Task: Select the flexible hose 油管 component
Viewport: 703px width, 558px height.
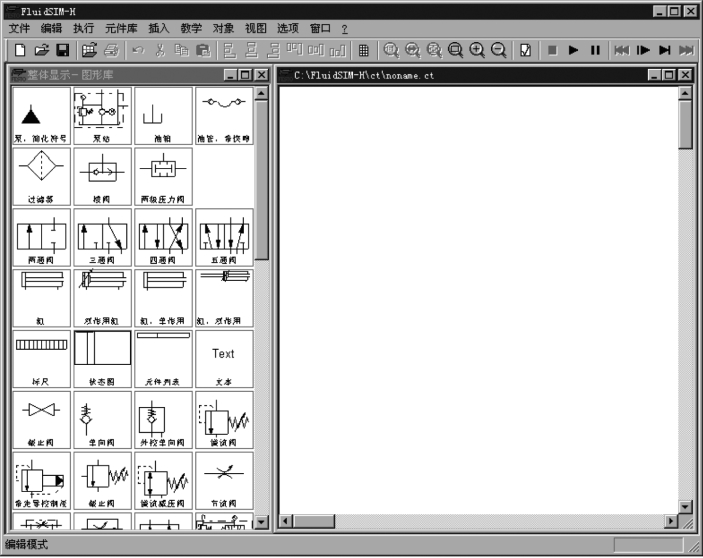Action: click(x=224, y=116)
